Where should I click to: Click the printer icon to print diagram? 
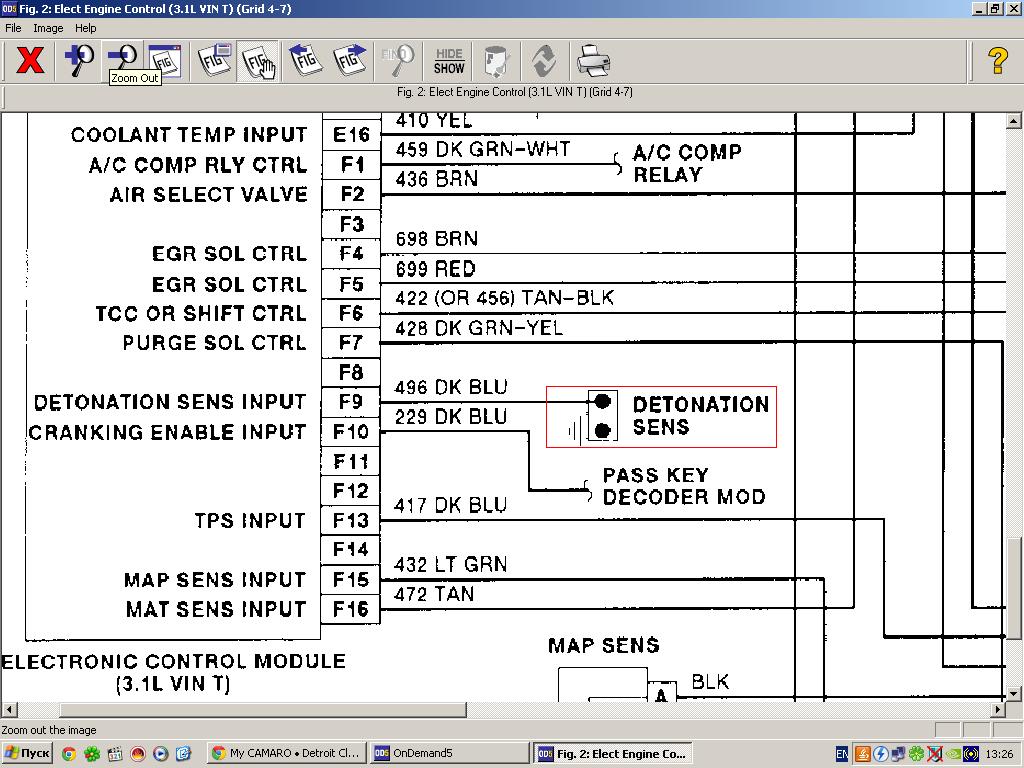593,61
